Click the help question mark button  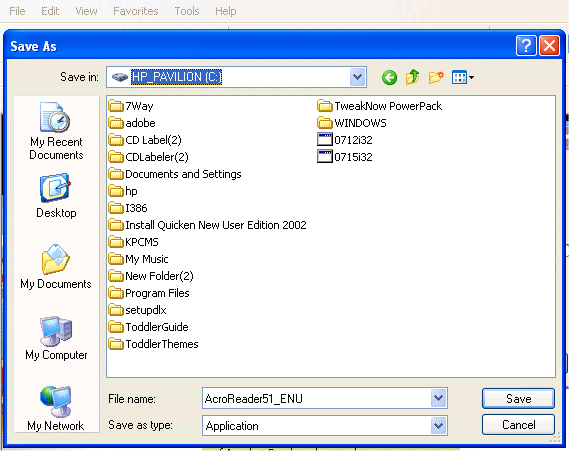pyautogui.click(x=526, y=46)
